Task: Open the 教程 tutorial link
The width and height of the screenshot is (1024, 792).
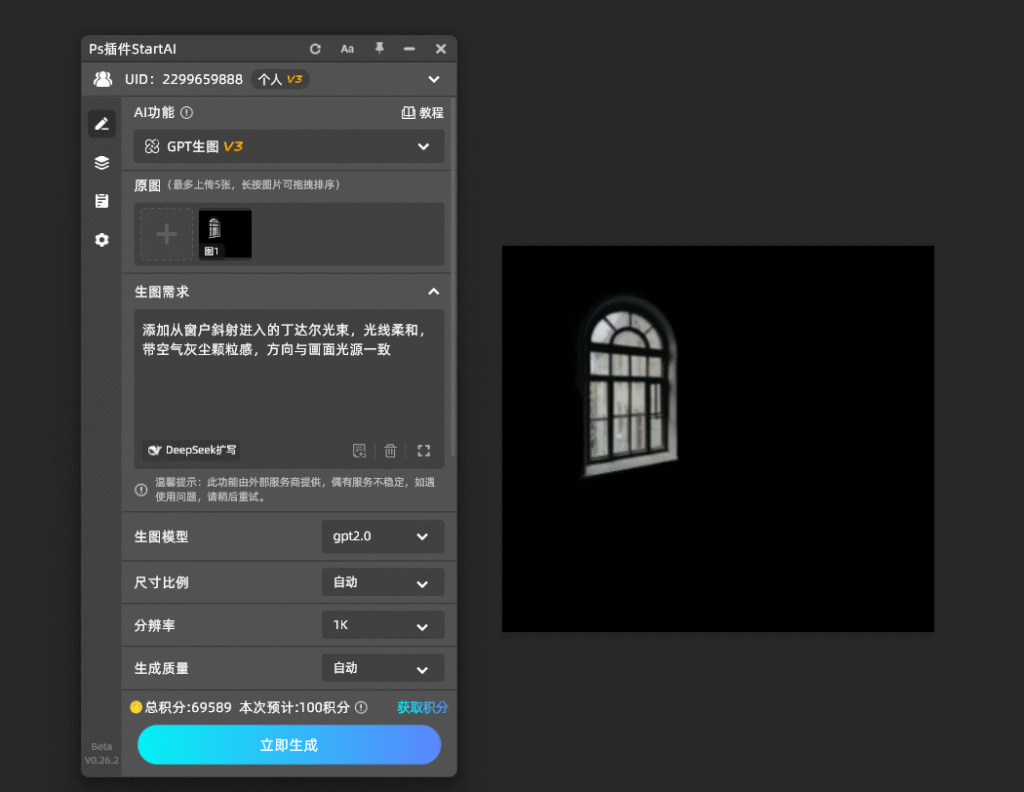Action: [x=423, y=113]
